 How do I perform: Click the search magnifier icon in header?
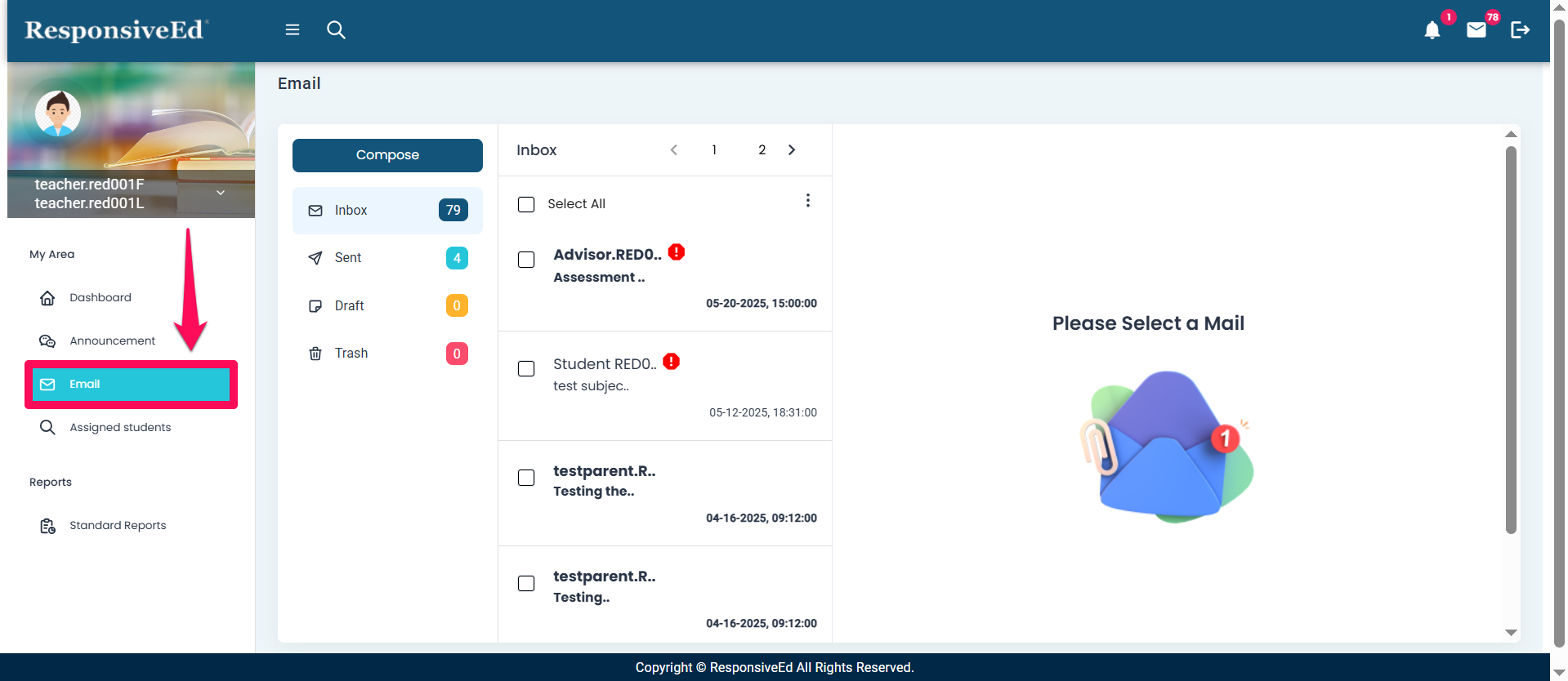(336, 30)
